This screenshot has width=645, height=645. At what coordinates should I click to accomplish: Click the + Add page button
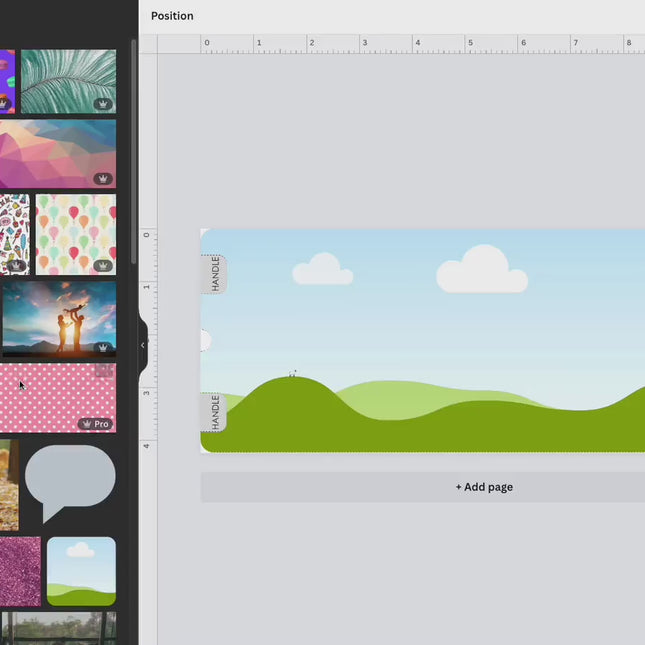pyautogui.click(x=484, y=487)
